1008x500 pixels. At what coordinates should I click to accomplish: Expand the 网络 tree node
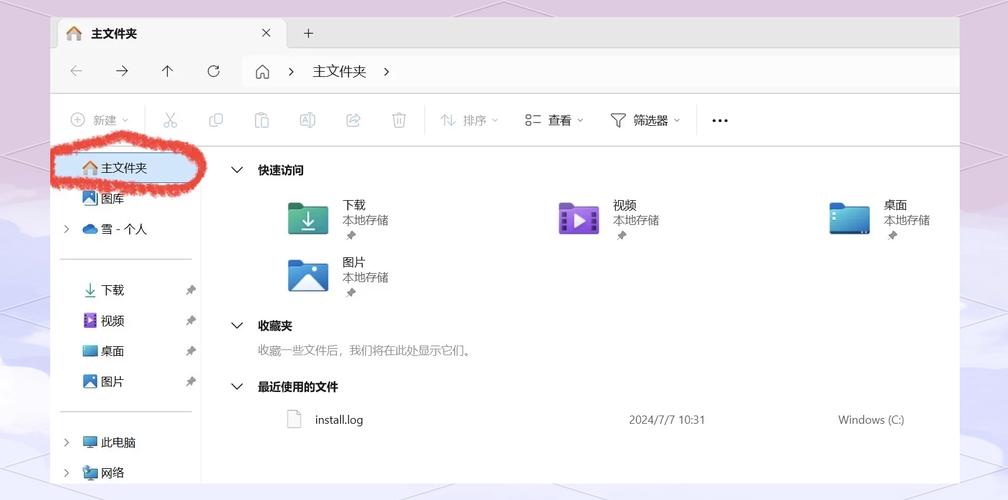(x=66, y=473)
